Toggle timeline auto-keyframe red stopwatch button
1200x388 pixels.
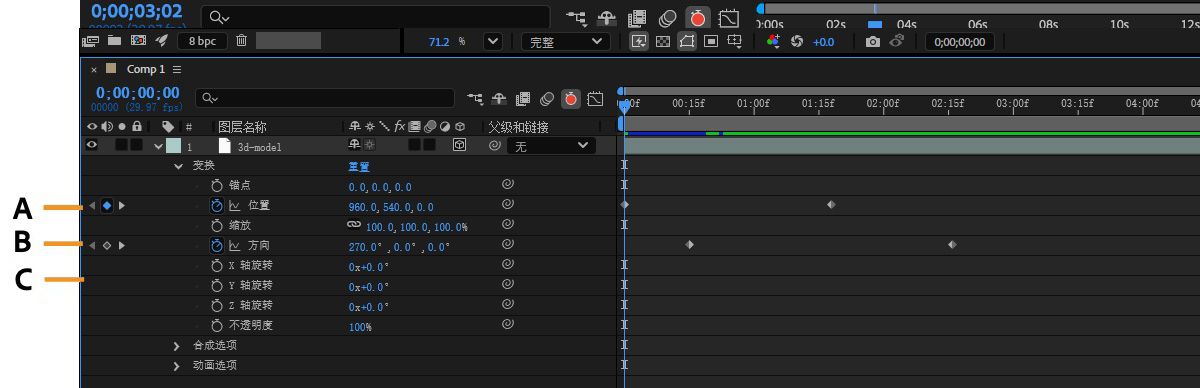coord(571,98)
